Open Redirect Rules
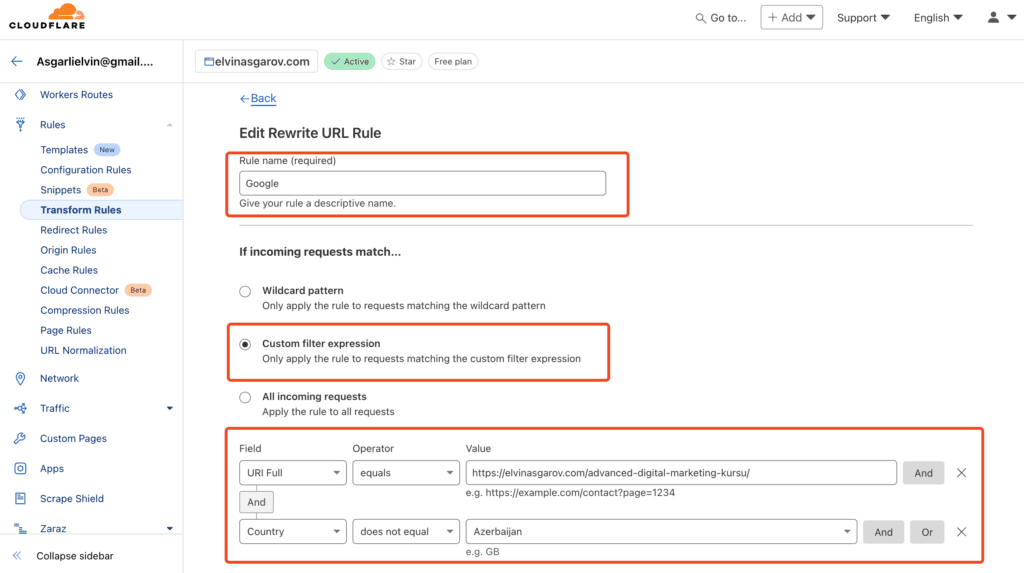Viewport: 1024px width, 573px height. click(73, 230)
